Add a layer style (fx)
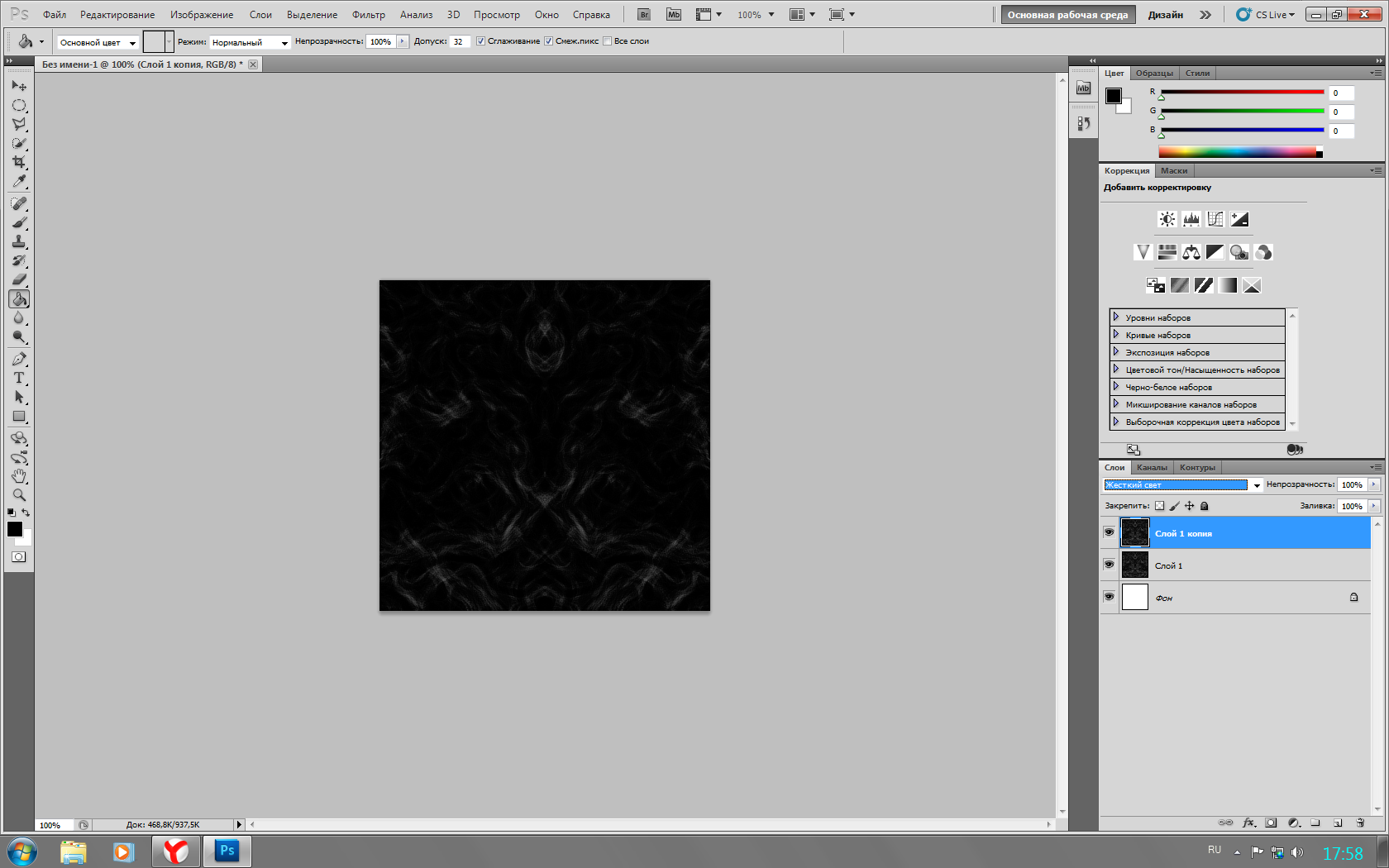1389x868 pixels. (1248, 823)
